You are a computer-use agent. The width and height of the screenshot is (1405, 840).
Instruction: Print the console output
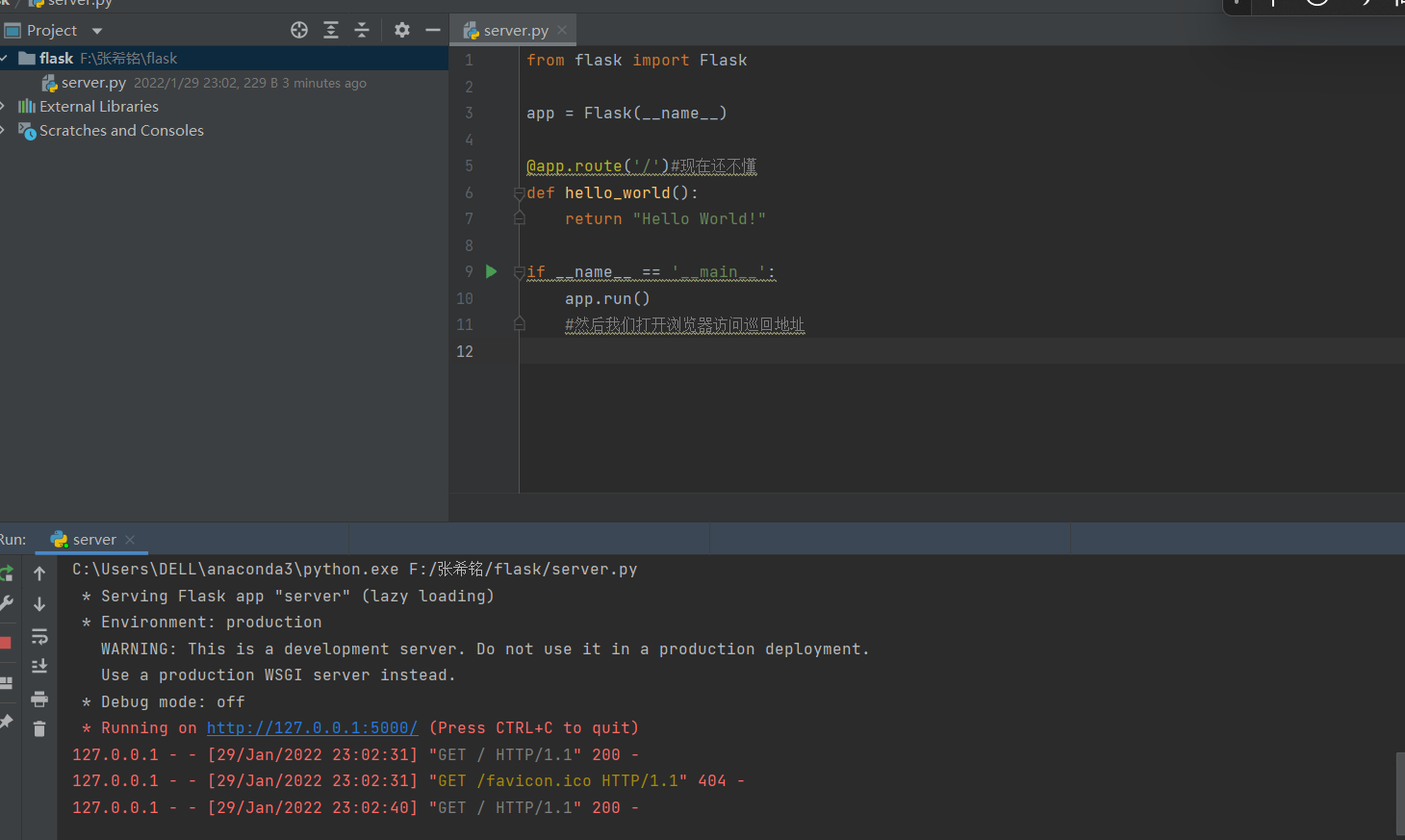[39, 699]
